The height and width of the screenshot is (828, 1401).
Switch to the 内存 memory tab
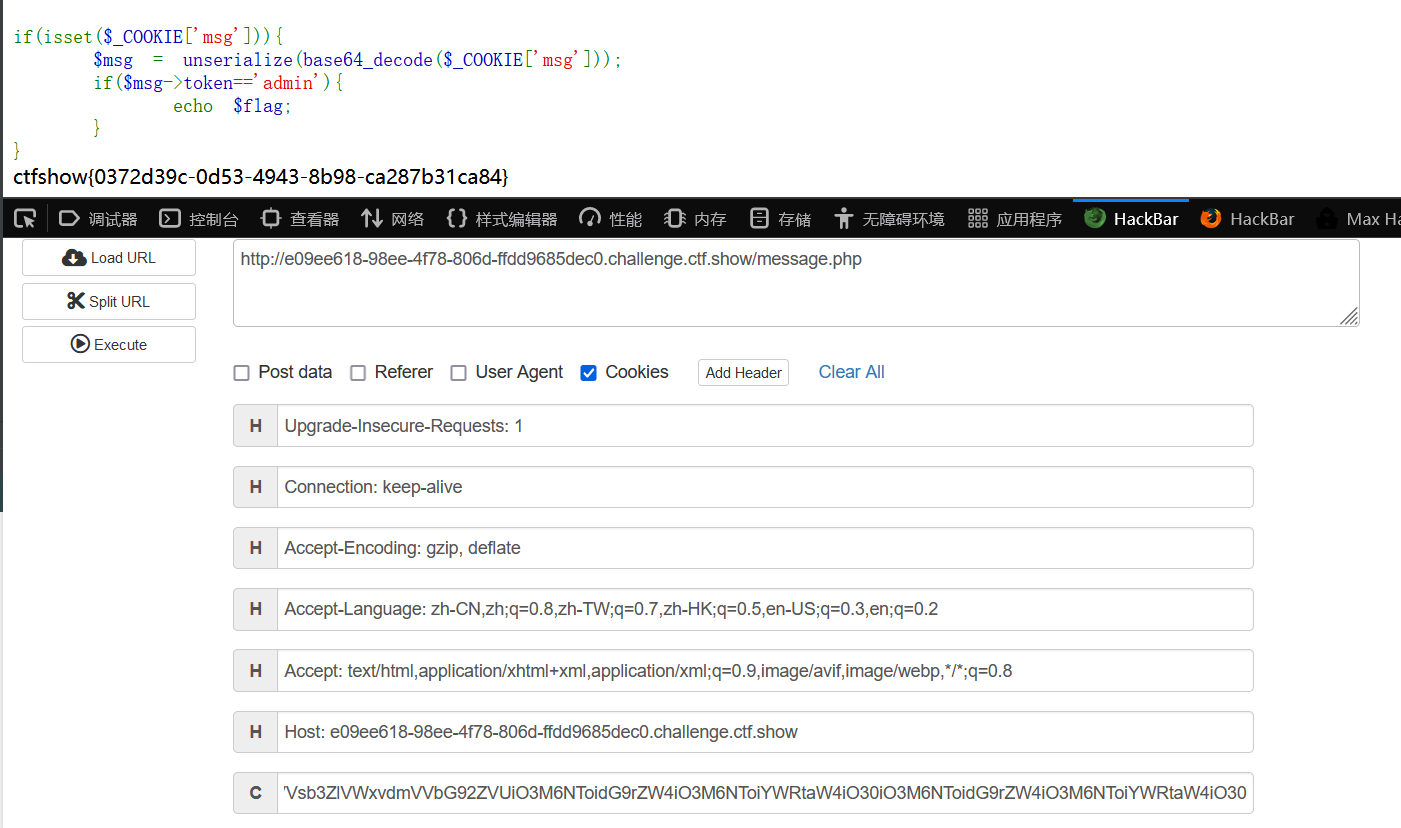[x=695, y=218]
